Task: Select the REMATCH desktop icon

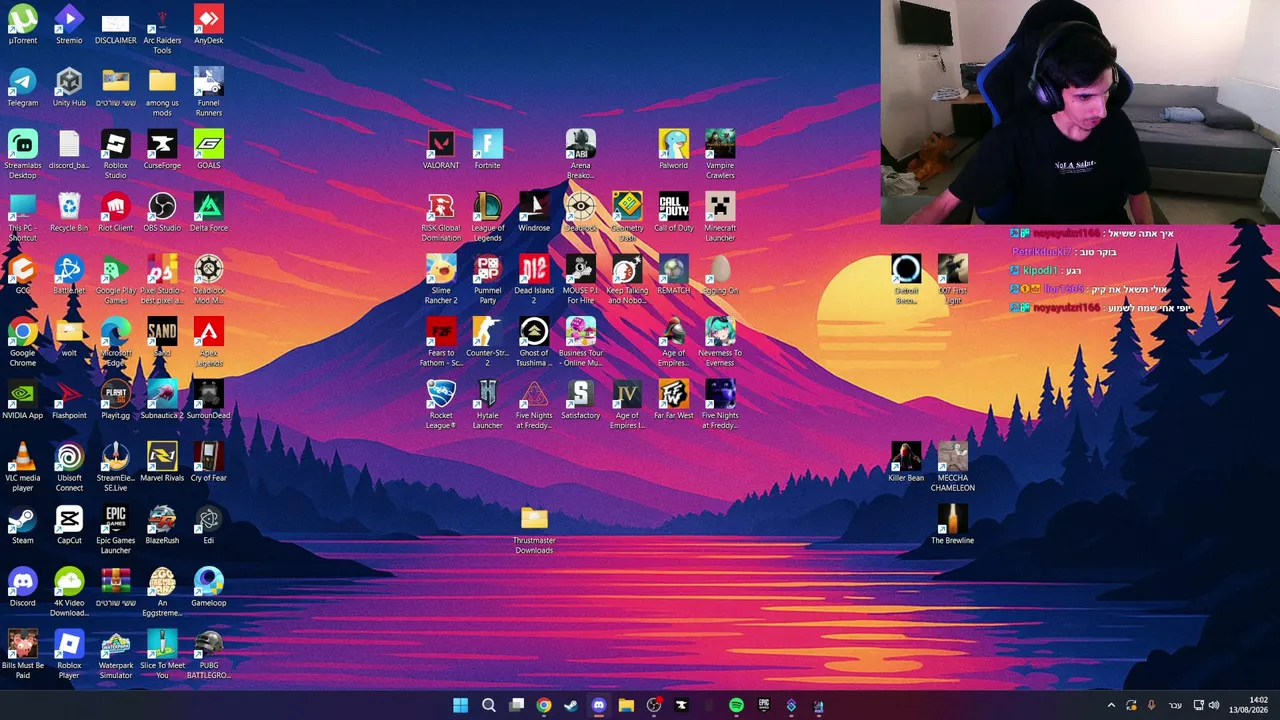Action: (x=673, y=275)
